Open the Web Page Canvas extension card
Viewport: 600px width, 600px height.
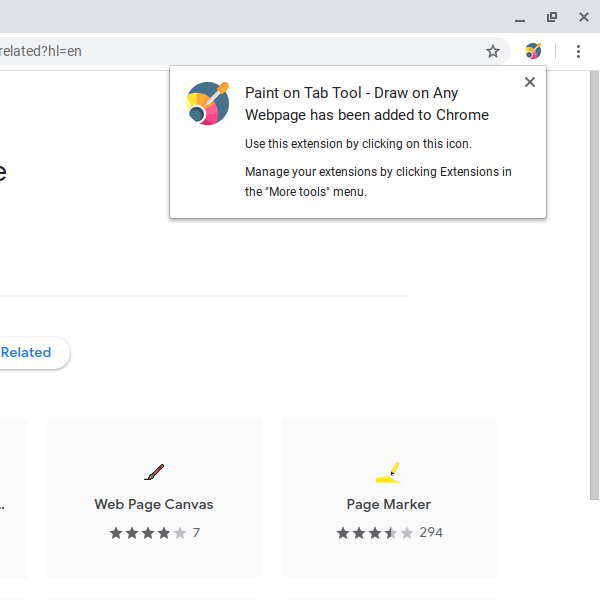154,499
